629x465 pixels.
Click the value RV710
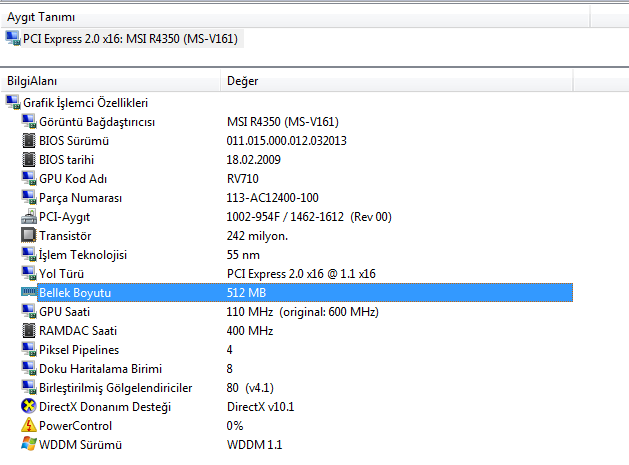pos(243,179)
